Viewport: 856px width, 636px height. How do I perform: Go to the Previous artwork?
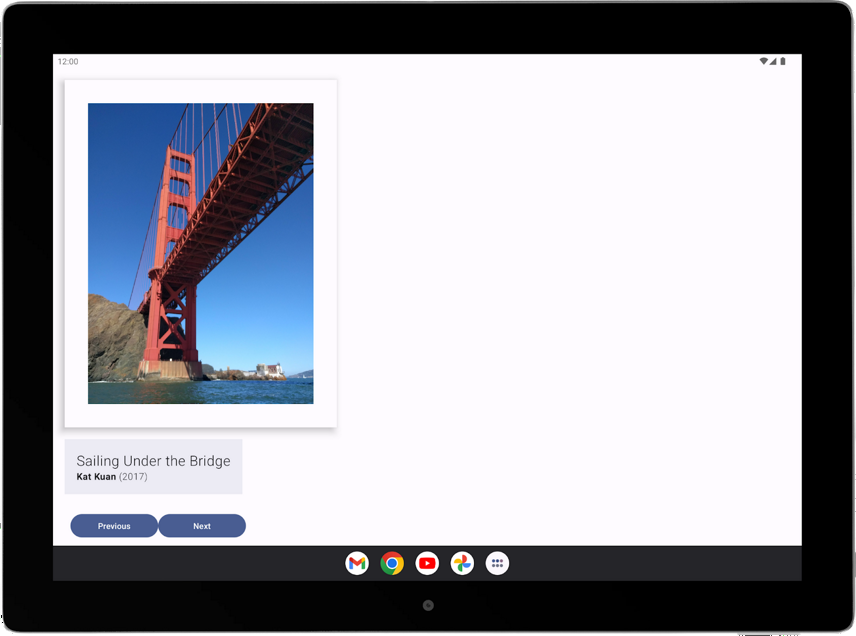[114, 526]
